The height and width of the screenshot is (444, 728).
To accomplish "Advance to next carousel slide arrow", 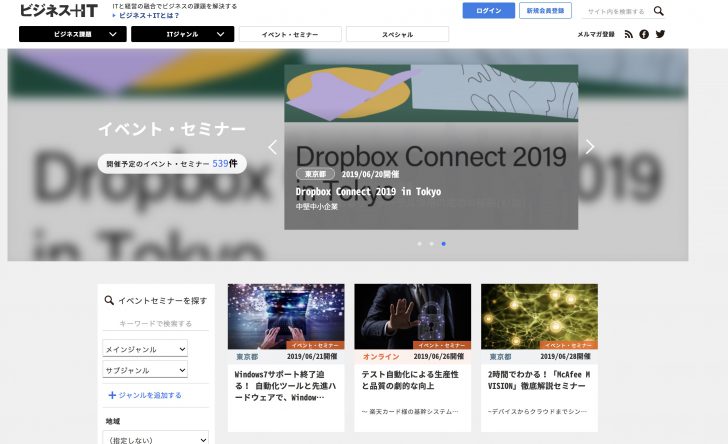I will (590, 147).
